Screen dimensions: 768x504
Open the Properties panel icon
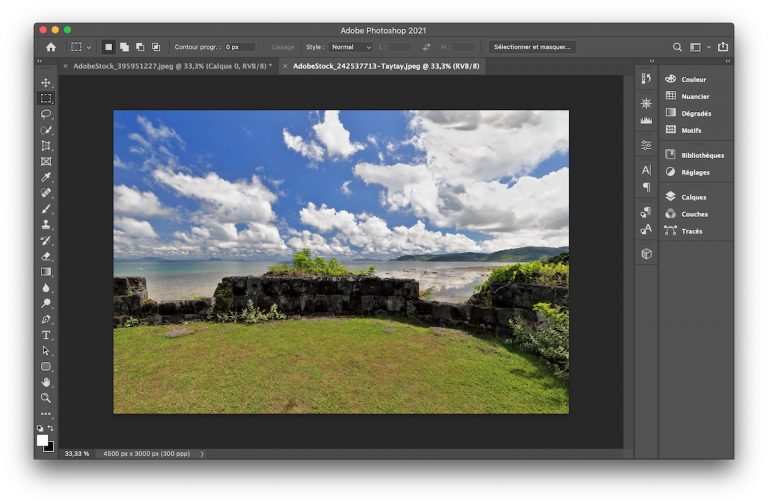[x=646, y=103]
